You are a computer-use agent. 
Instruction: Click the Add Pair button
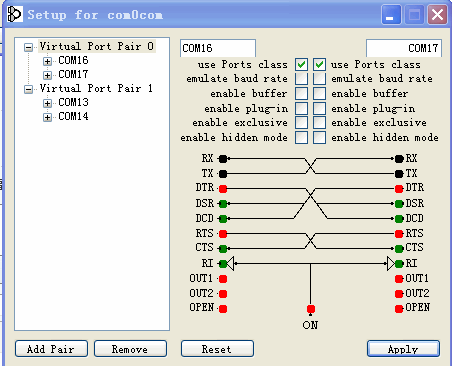(x=51, y=349)
